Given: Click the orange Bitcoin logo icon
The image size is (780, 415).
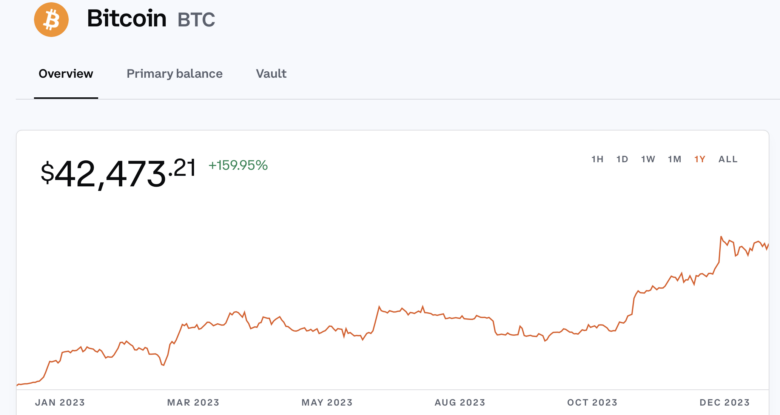Looking at the screenshot, I should [51, 19].
